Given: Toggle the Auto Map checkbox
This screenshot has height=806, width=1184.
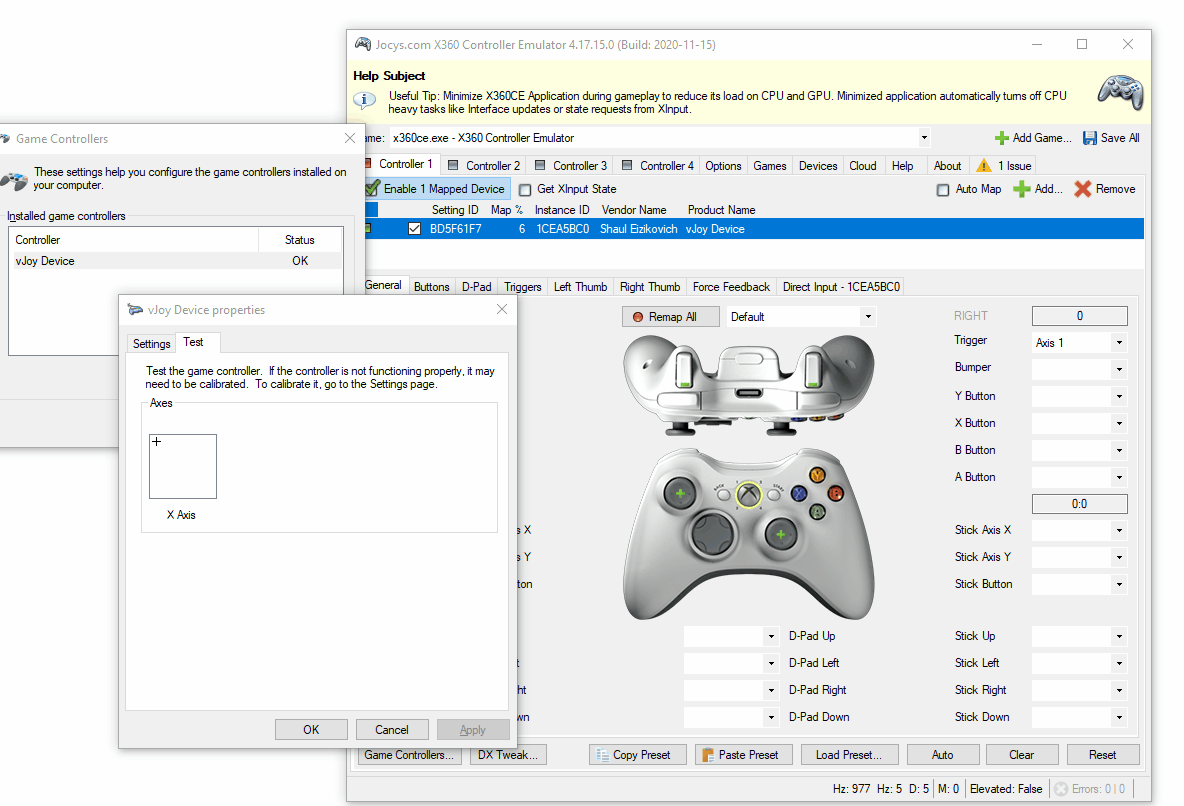Looking at the screenshot, I should pyautogui.click(x=943, y=190).
